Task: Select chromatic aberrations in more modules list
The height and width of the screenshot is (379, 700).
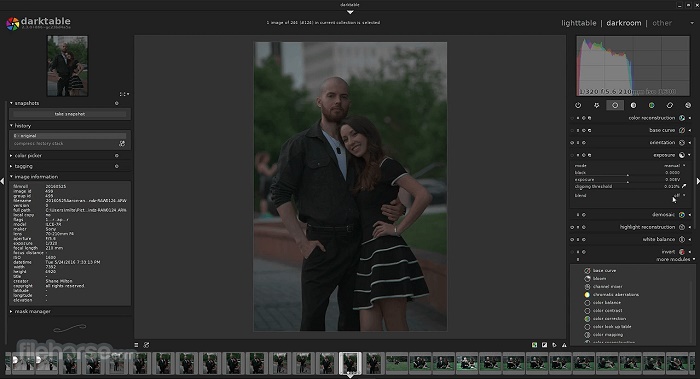Action: [616, 295]
